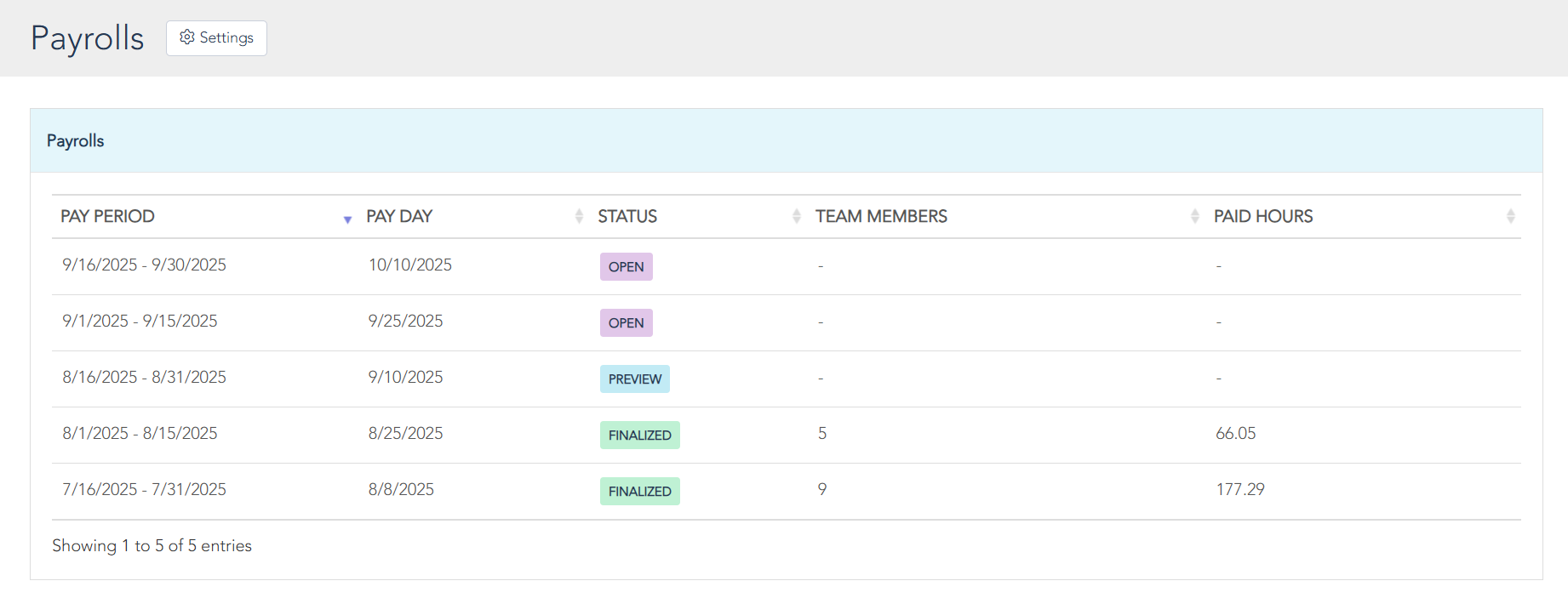Click FINALIZED badge for 8/25/2025 payday

639,436
